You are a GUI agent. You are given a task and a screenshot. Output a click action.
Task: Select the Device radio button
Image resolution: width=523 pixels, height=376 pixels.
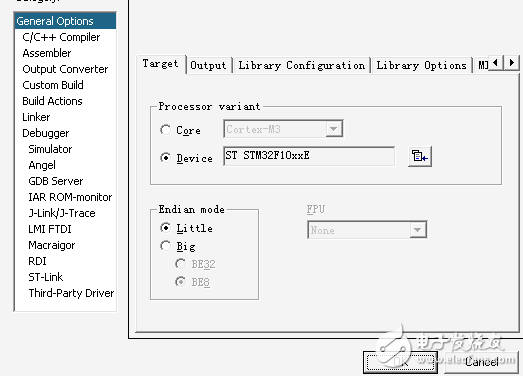click(x=165, y=157)
